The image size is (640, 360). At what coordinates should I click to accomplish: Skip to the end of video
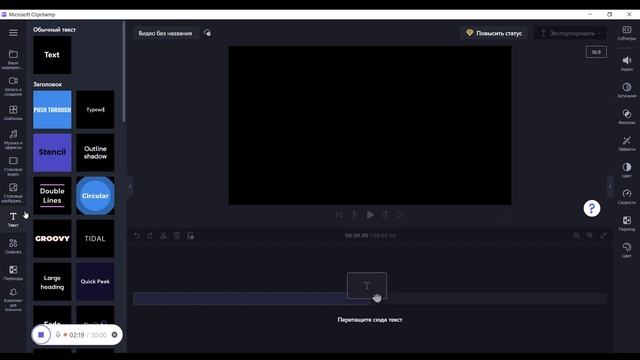pyautogui.click(x=401, y=215)
